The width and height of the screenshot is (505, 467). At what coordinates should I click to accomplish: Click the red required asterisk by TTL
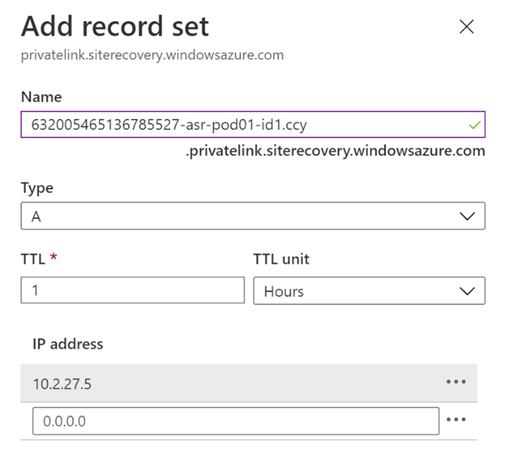pos(54,257)
